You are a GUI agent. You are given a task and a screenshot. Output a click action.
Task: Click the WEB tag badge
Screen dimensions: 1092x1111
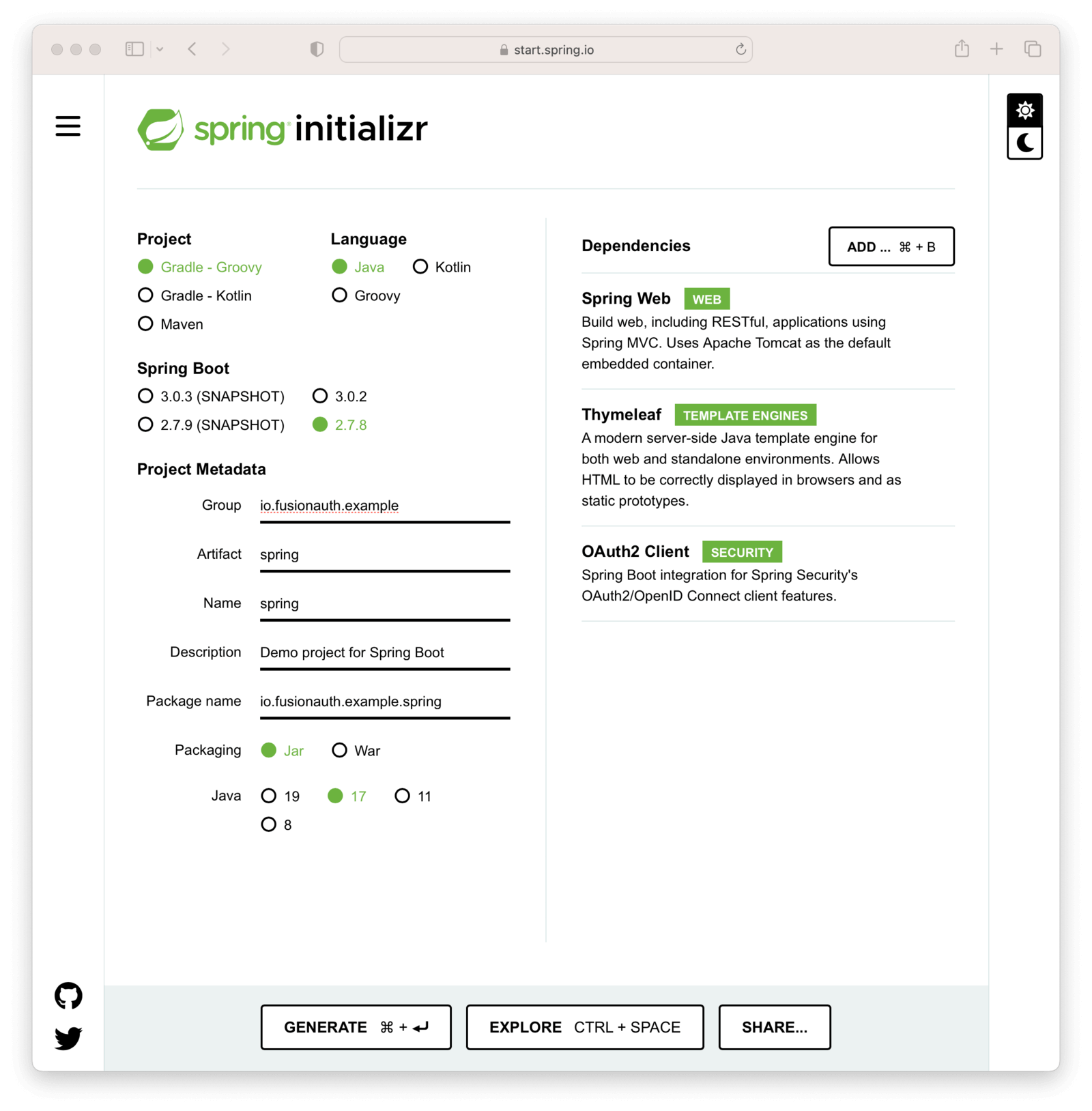tap(706, 299)
